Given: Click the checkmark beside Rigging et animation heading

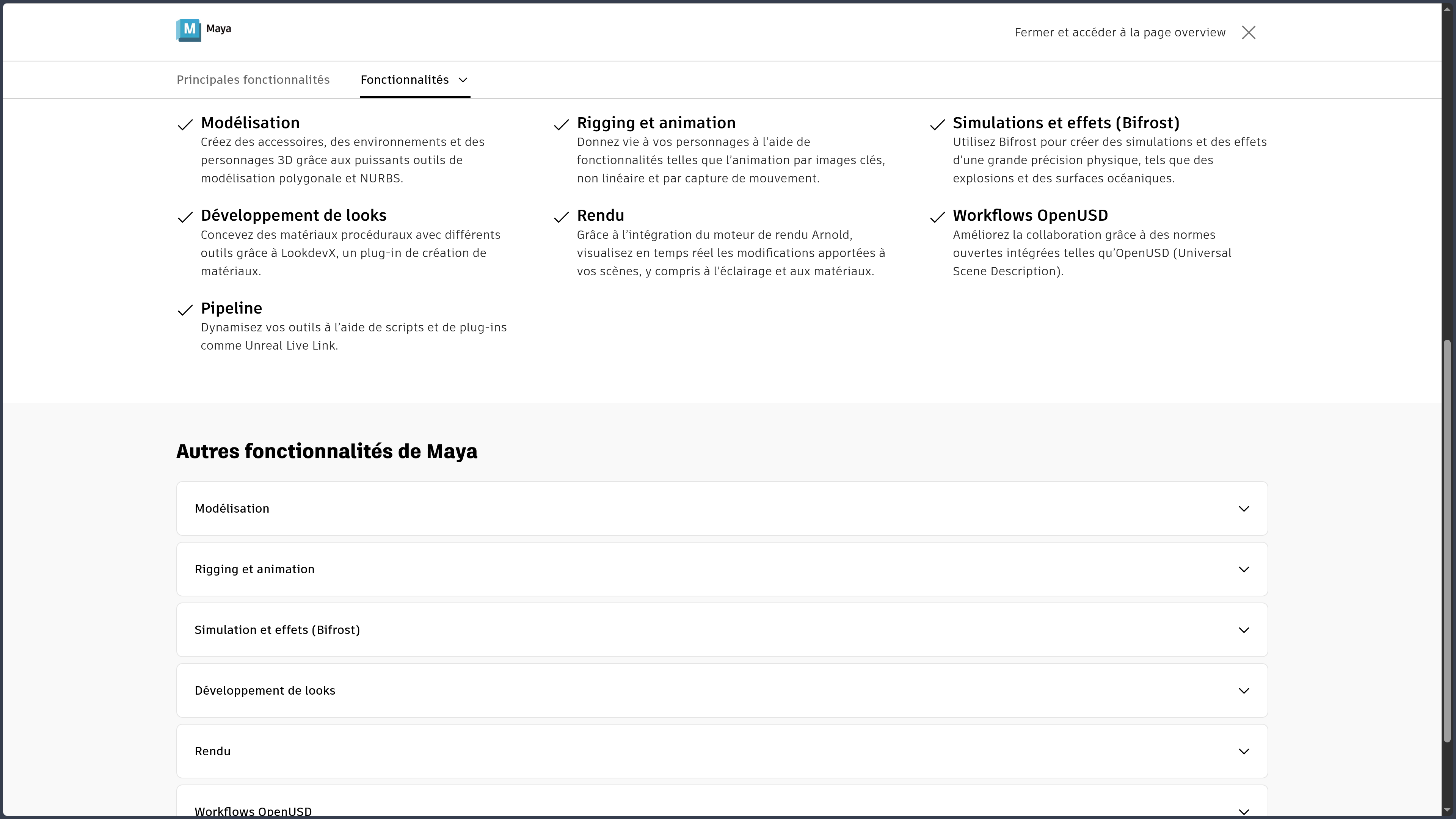Looking at the screenshot, I should (x=561, y=125).
